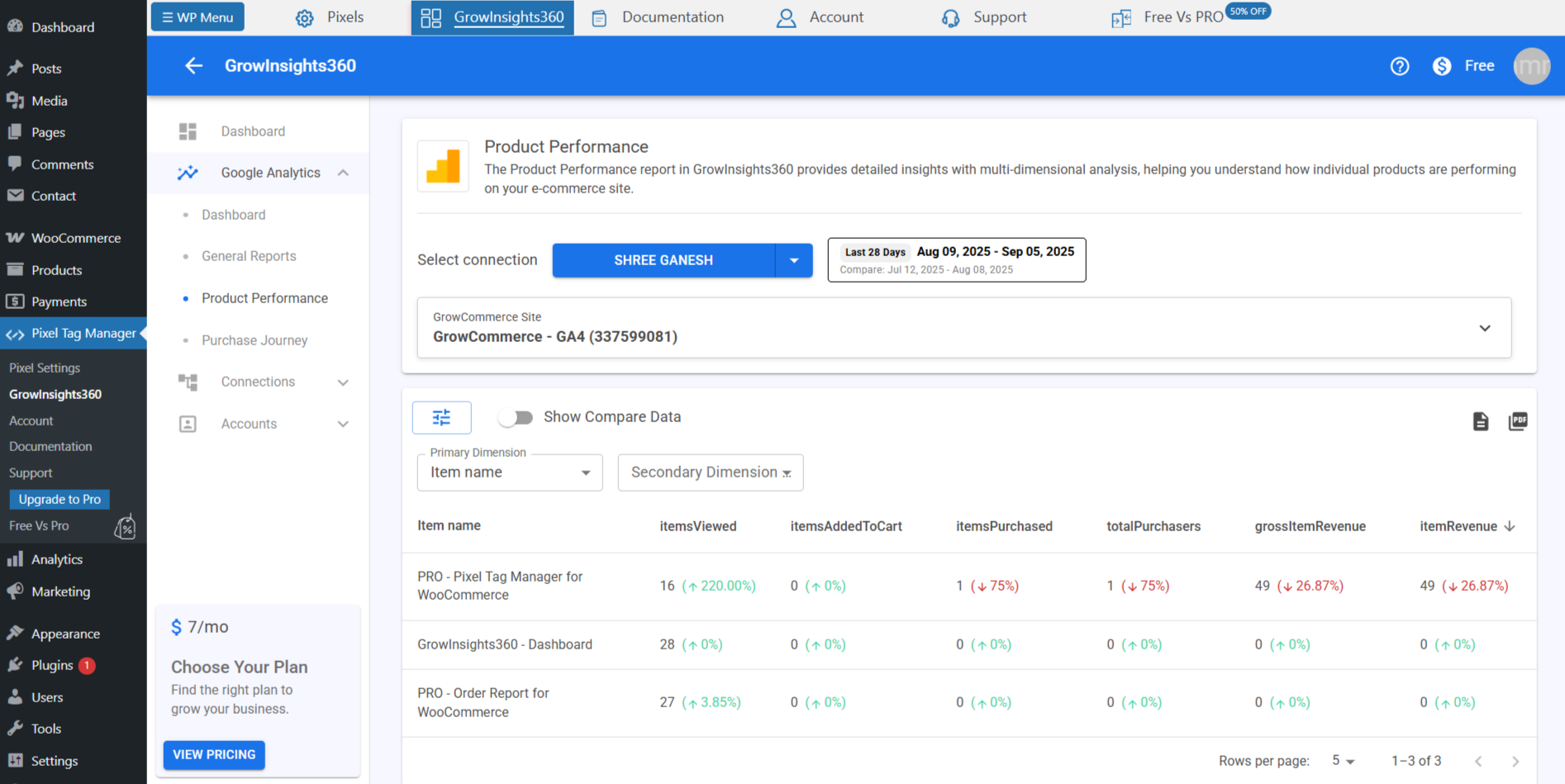Image resolution: width=1565 pixels, height=784 pixels.
Task: Sort by itemRevenue descending arrow
Action: point(1510,525)
